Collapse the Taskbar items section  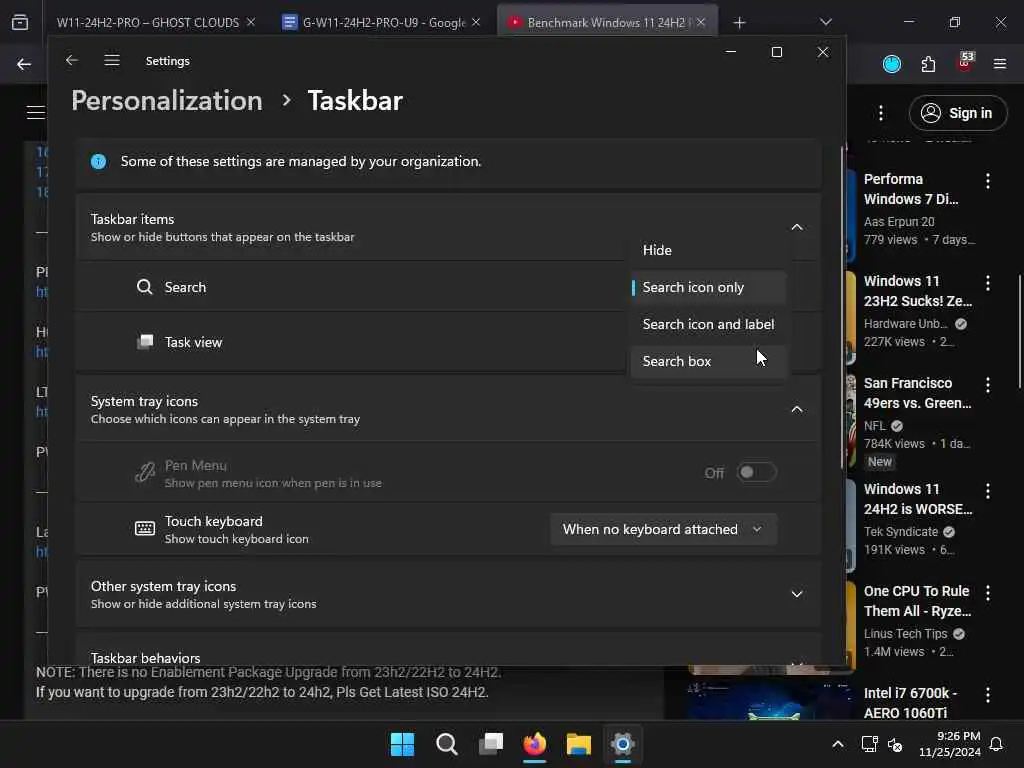pyautogui.click(x=797, y=227)
